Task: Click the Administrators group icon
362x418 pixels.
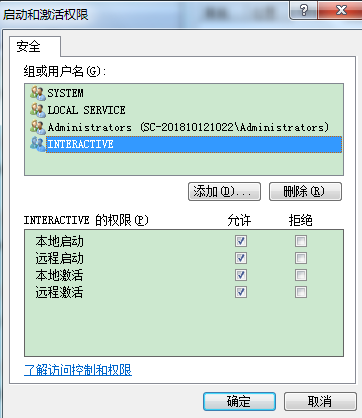Action: pos(38,127)
